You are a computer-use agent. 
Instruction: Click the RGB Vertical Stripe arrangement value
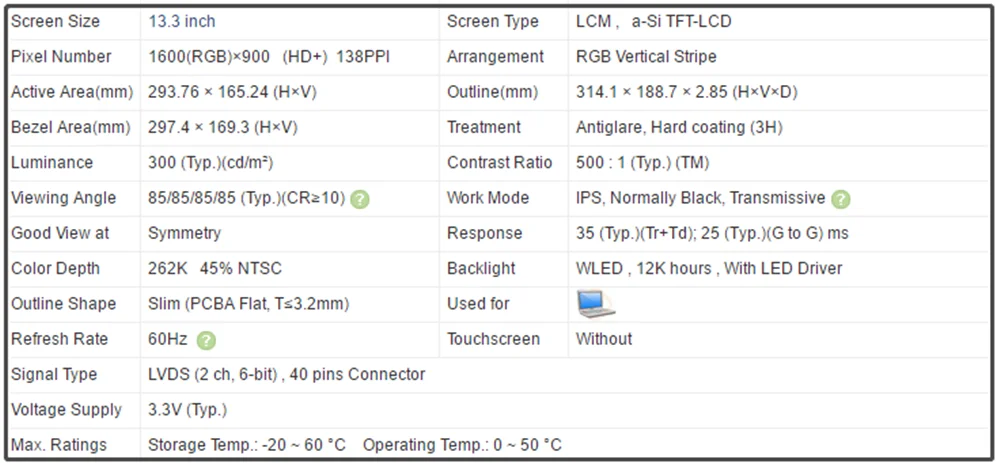click(646, 57)
